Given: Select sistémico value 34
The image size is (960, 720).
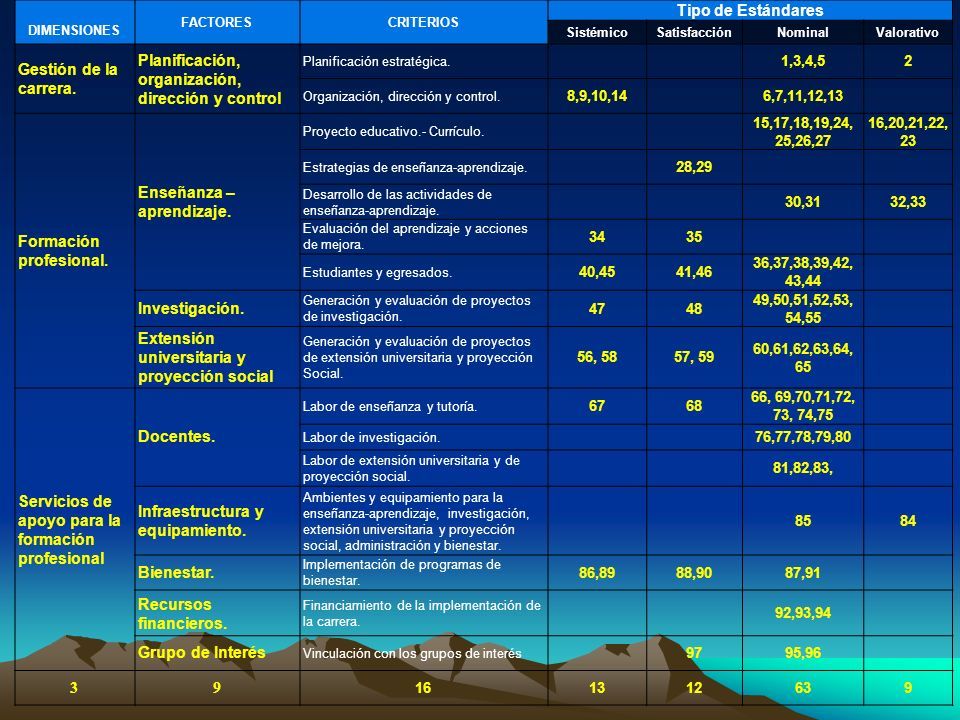Looking at the screenshot, I should tap(597, 237).
